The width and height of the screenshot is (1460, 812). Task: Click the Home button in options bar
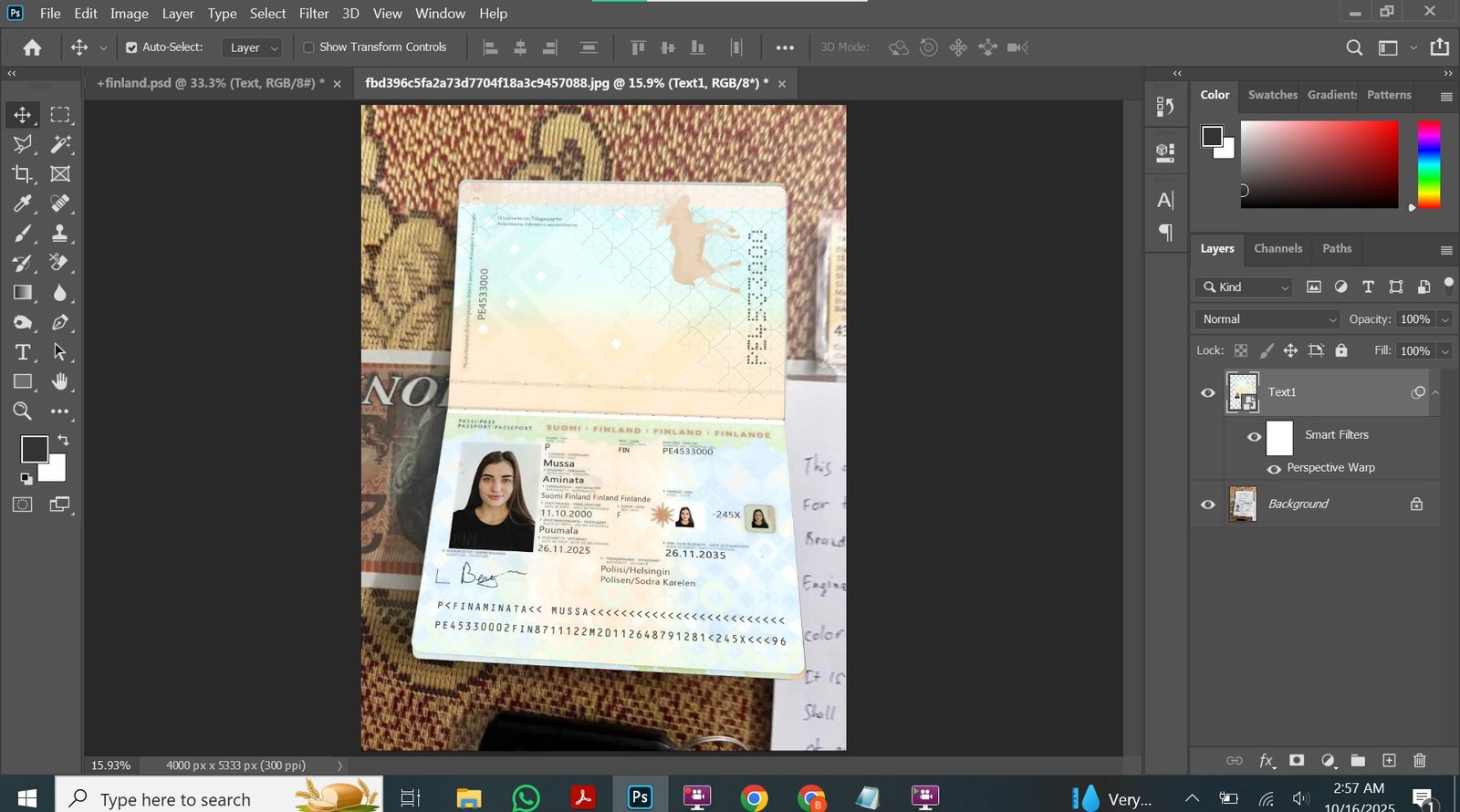click(x=32, y=47)
